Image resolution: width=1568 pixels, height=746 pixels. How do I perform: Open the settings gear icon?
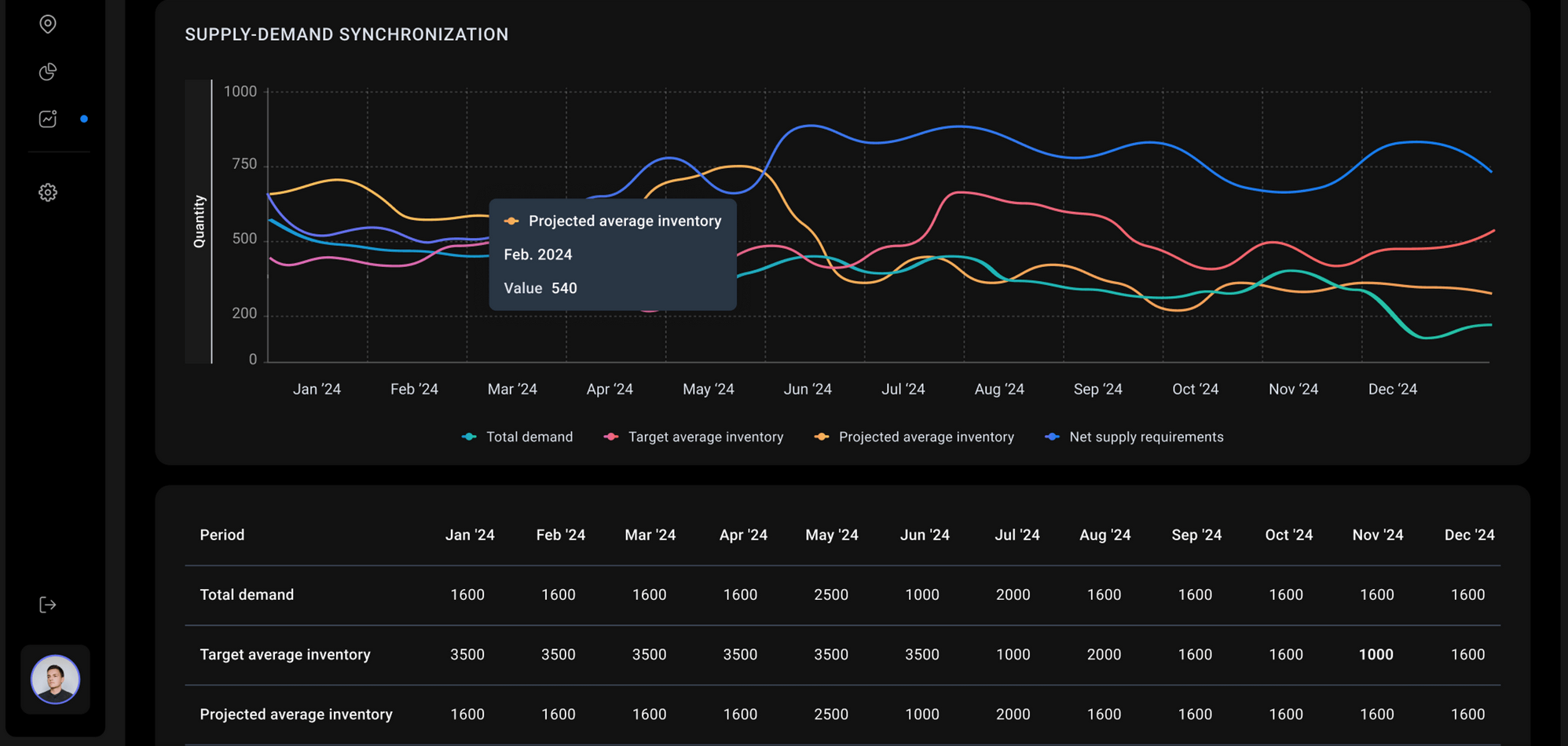(48, 192)
